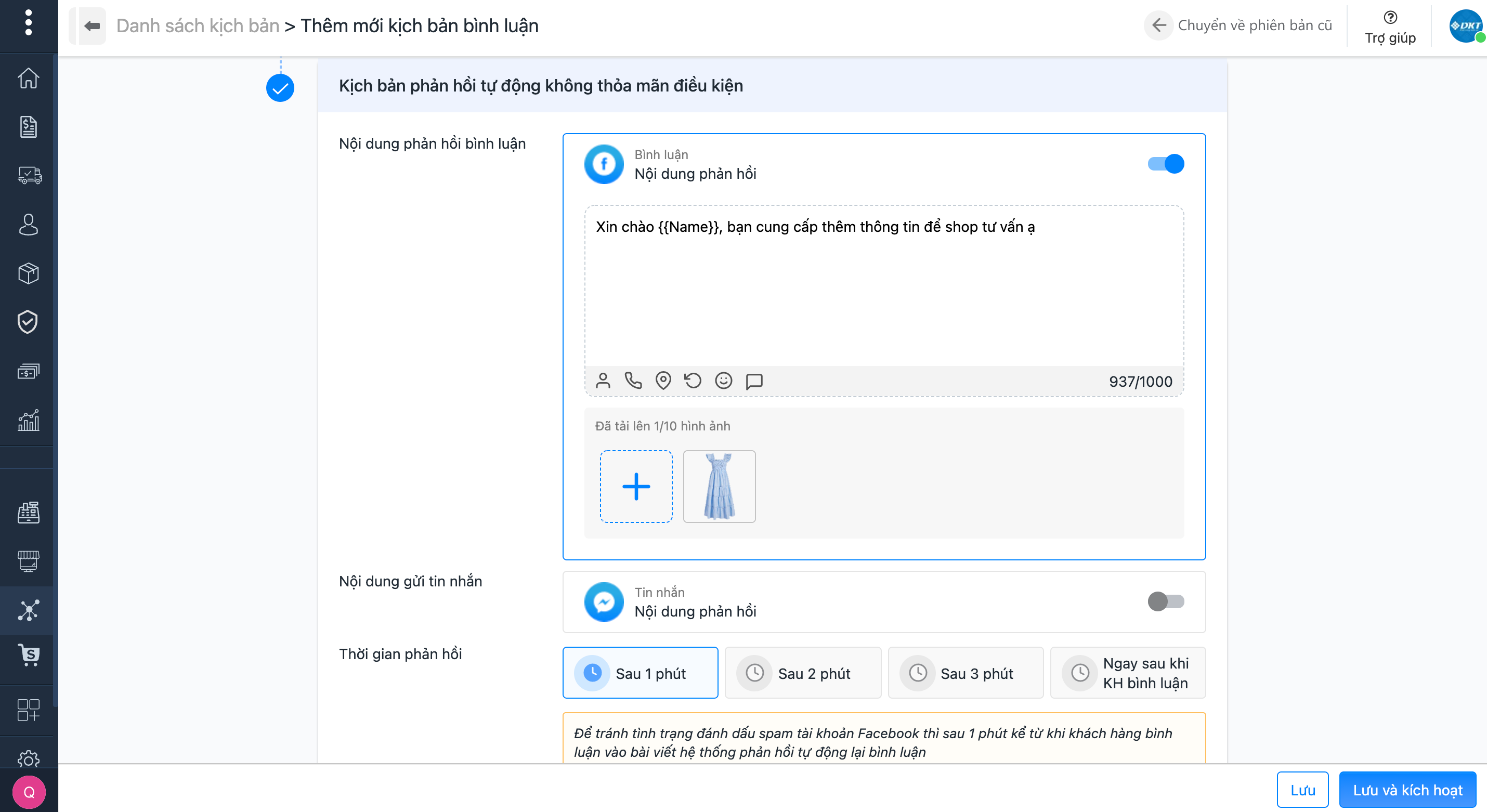Click the location pin icon in editor
1487x812 pixels.
tap(663, 381)
